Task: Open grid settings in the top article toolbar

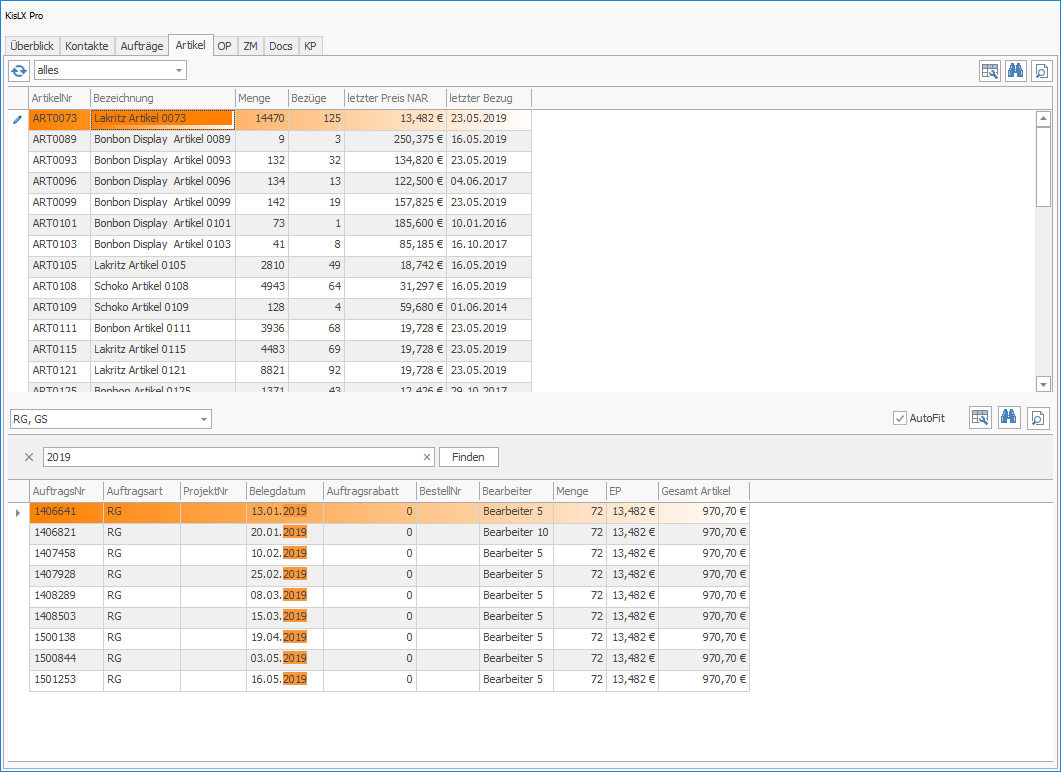Action: click(990, 71)
